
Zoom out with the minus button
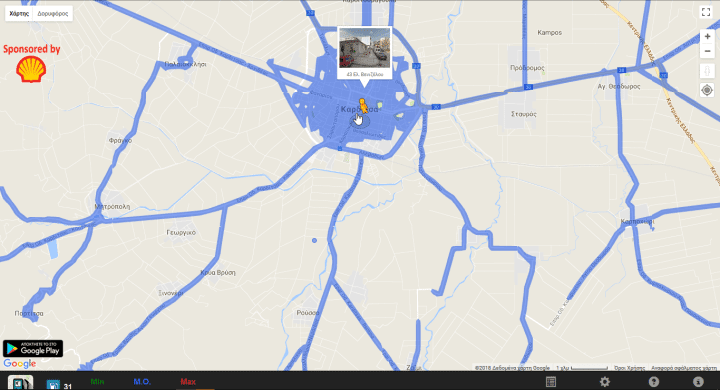coord(707,51)
